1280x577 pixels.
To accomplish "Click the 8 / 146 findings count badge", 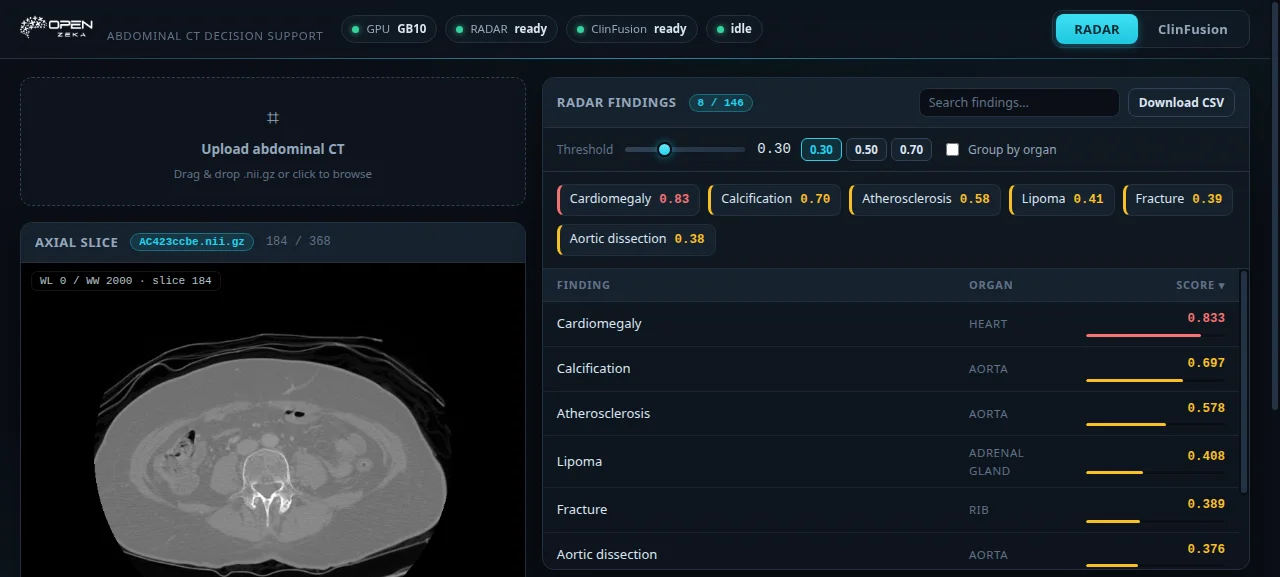I will 720,102.
